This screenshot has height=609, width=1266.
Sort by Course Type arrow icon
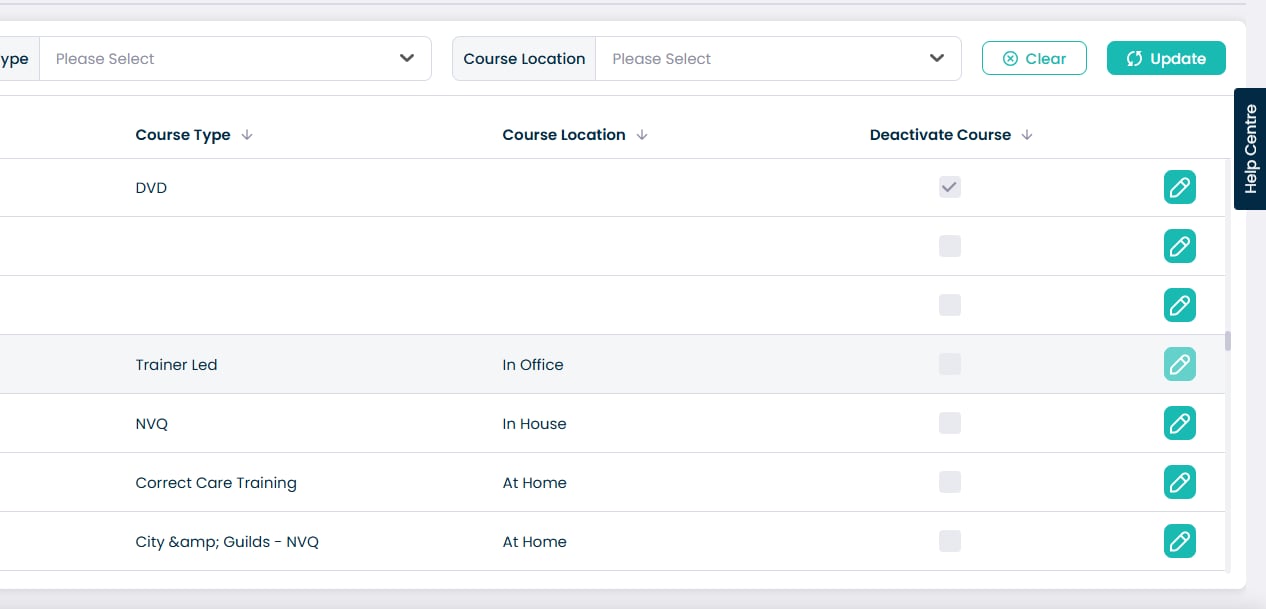[x=247, y=135]
